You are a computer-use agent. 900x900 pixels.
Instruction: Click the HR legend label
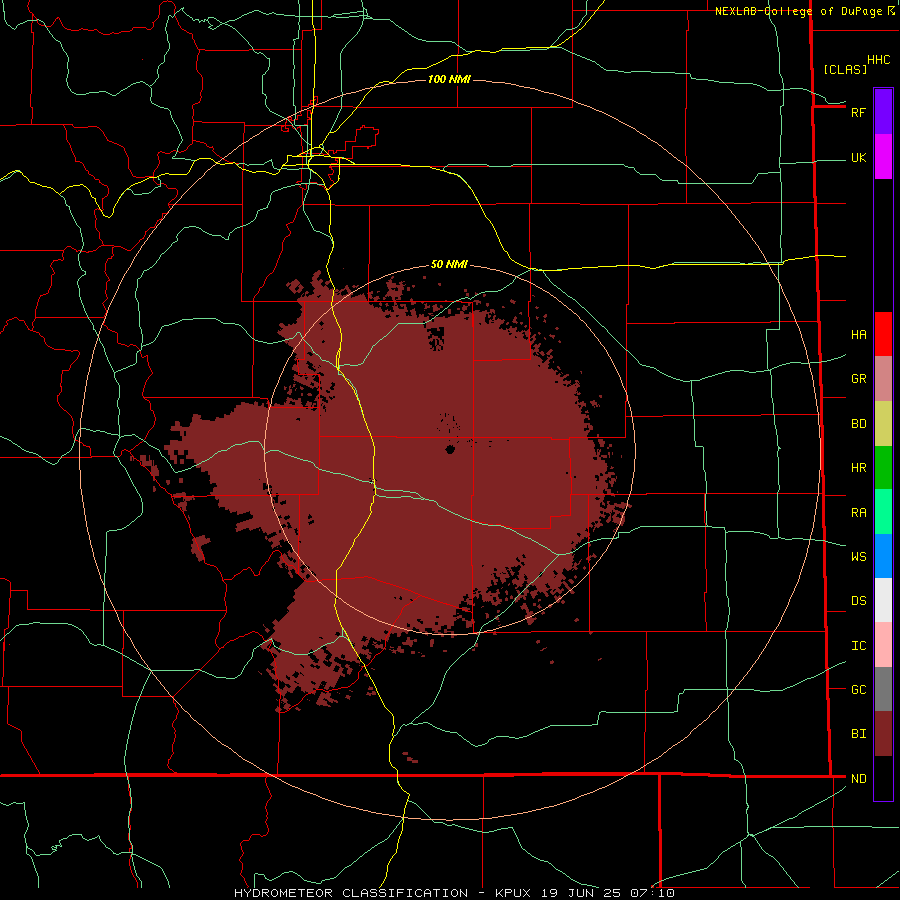858,468
